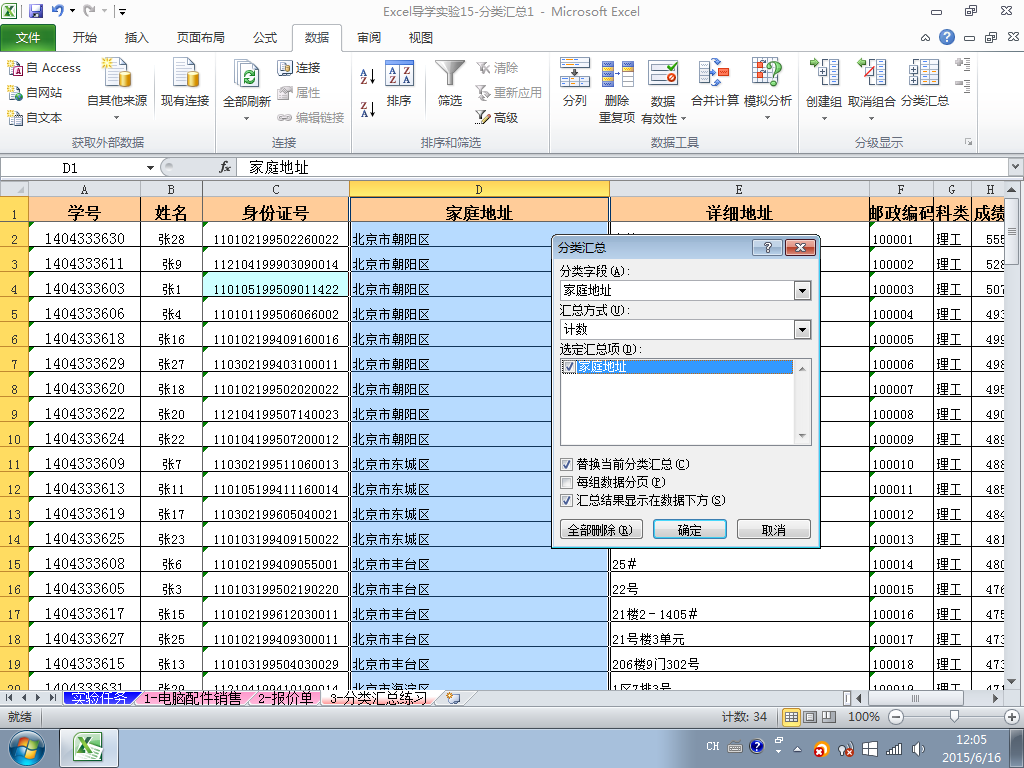1024x768 pixels.
Task: Click zoom out minus button
Action: click(896, 717)
